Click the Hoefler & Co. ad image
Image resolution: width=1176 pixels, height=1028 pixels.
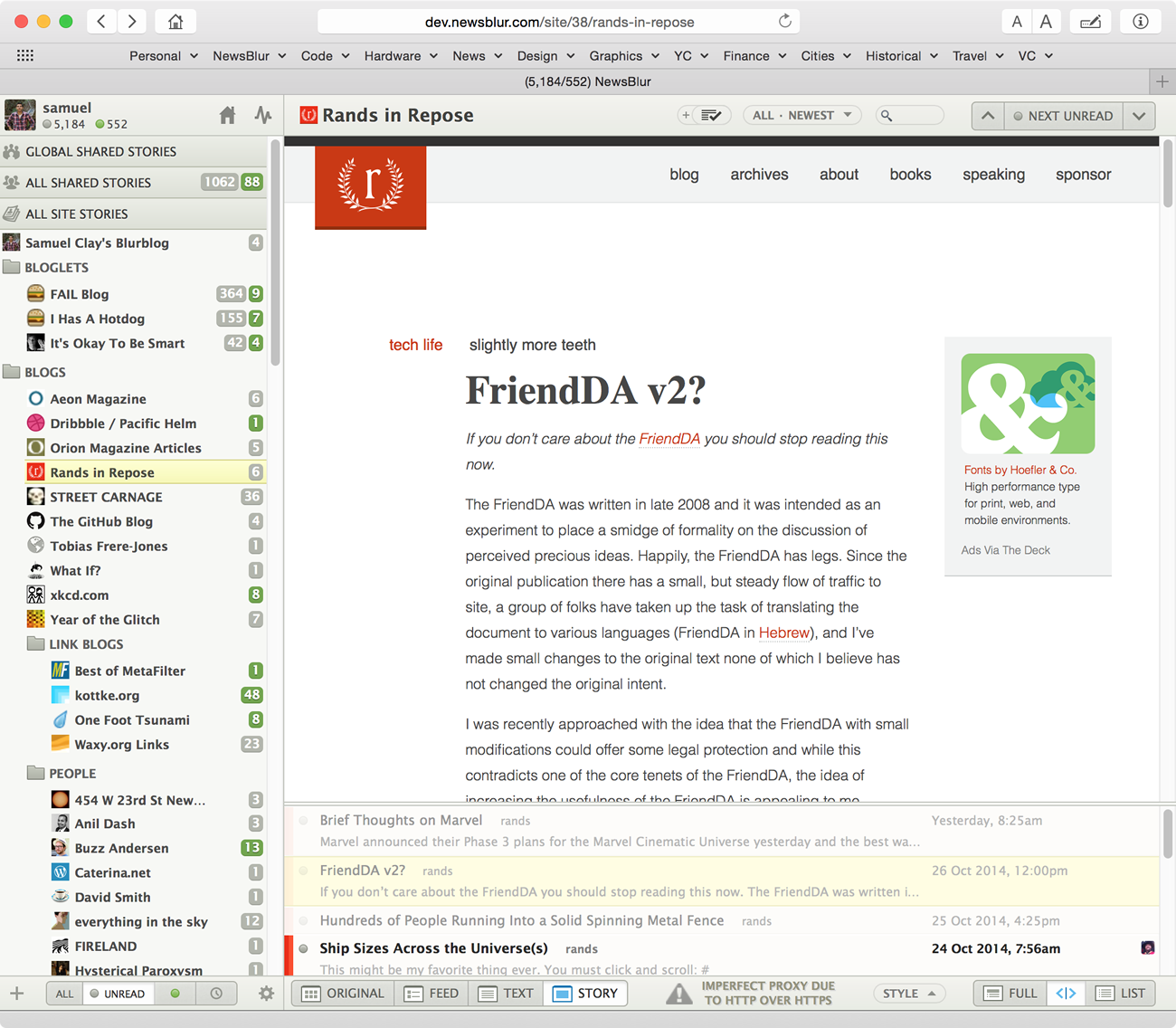(1028, 404)
